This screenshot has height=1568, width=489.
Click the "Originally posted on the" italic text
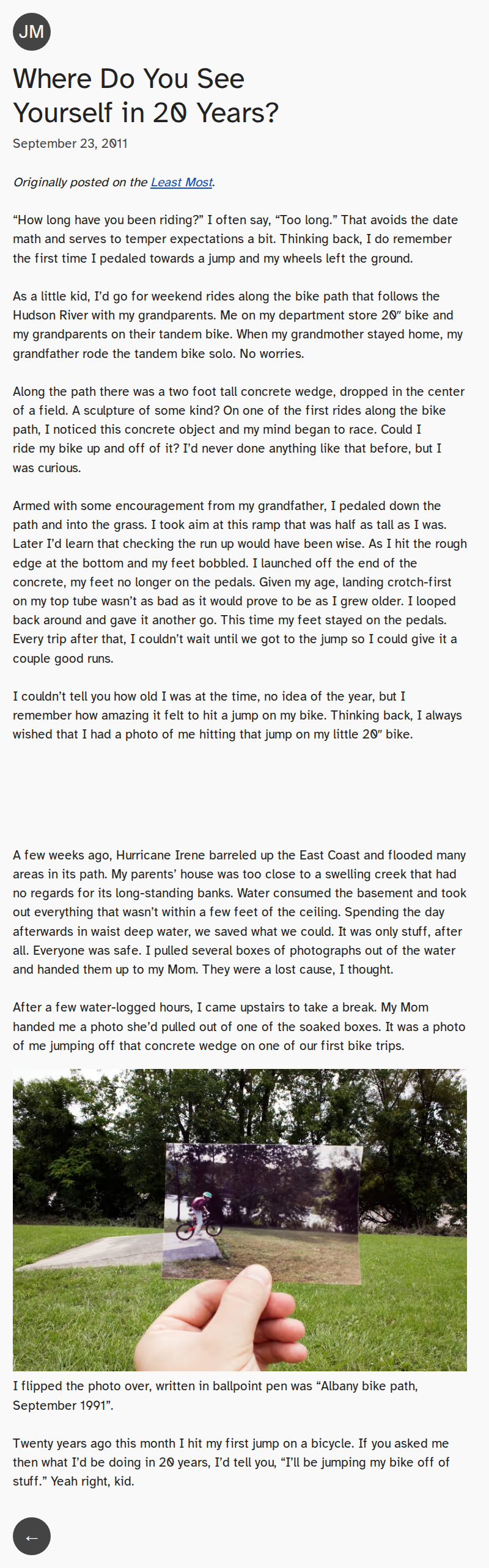click(81, 182)
